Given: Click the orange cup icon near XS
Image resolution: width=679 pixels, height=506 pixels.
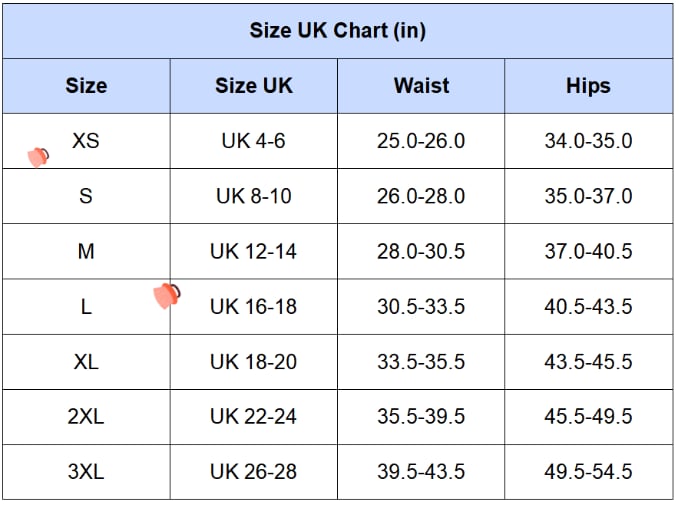Looking at the screenshot, I should click(x=38, y=157).
